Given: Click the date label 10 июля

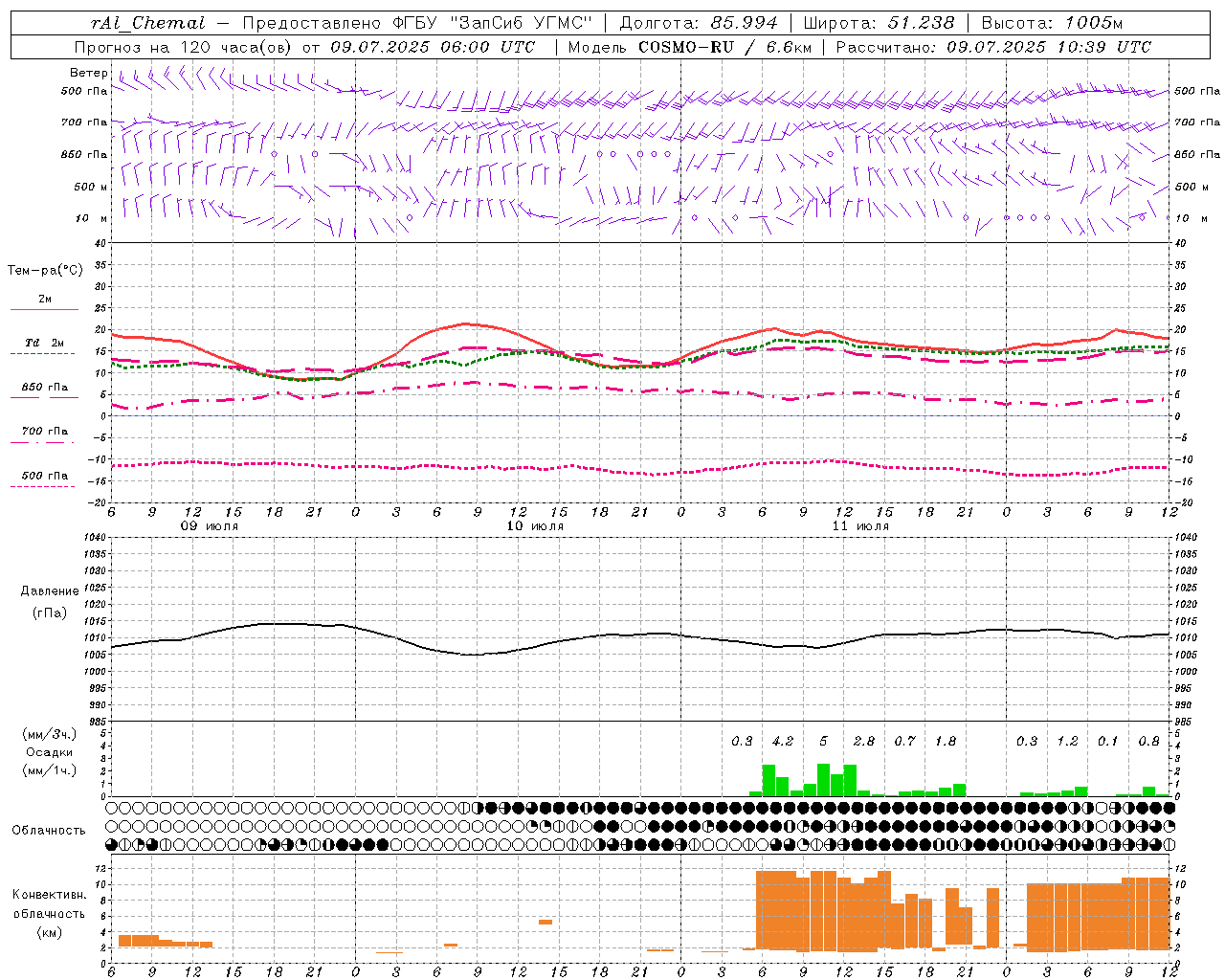Looking at the screenshot, I should [535, 526].
